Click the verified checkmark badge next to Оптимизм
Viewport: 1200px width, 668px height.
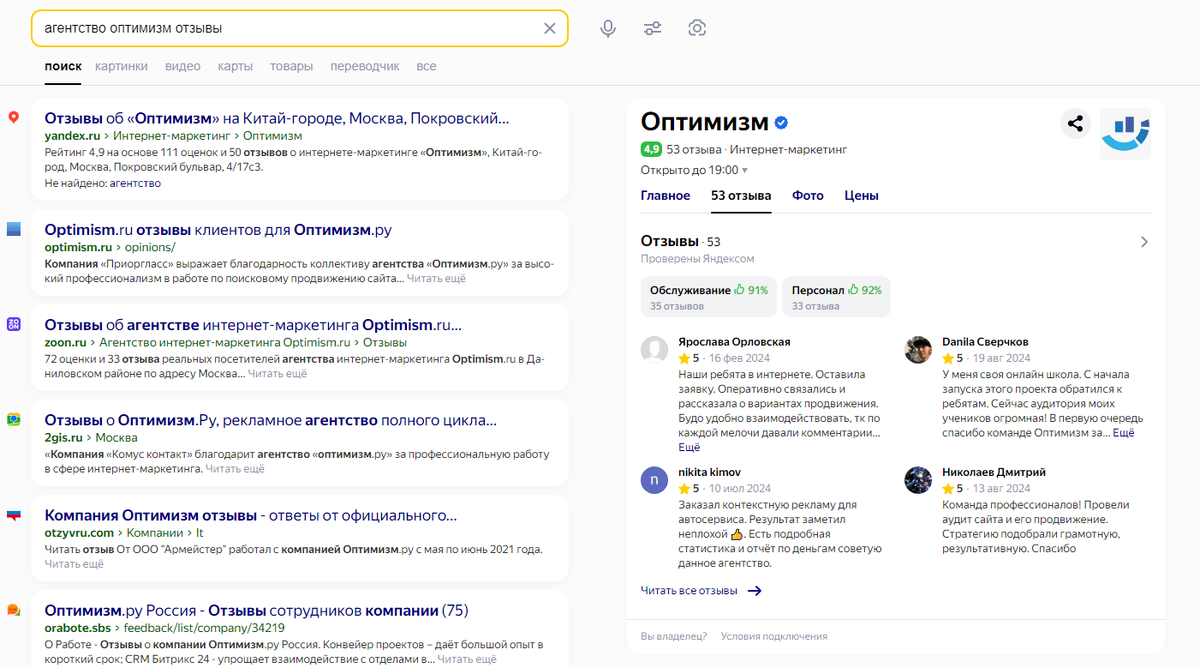[x=781, y=123]
